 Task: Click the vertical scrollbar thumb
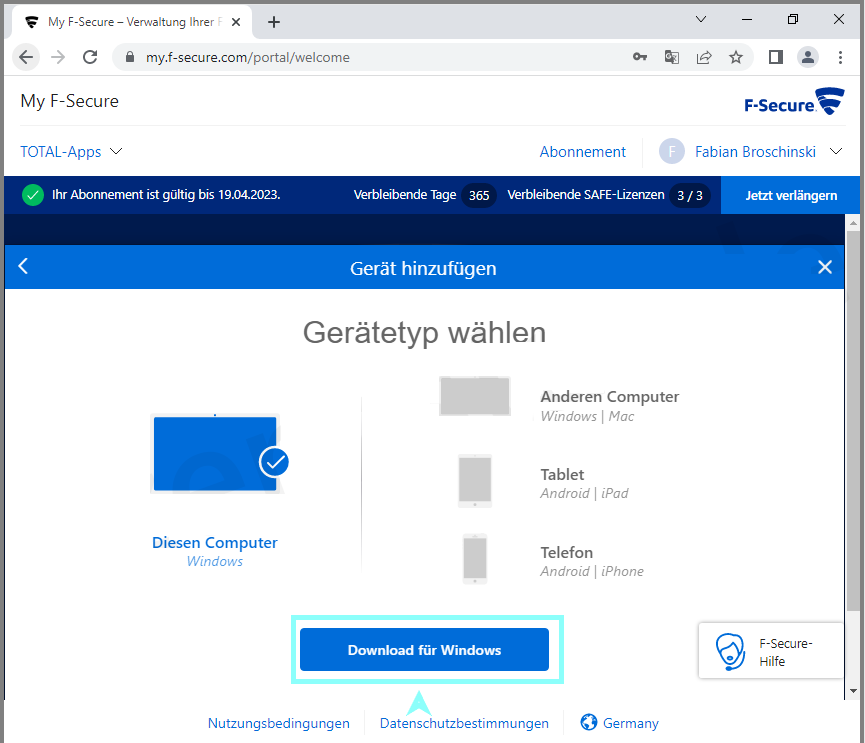(x=853, y=420)
